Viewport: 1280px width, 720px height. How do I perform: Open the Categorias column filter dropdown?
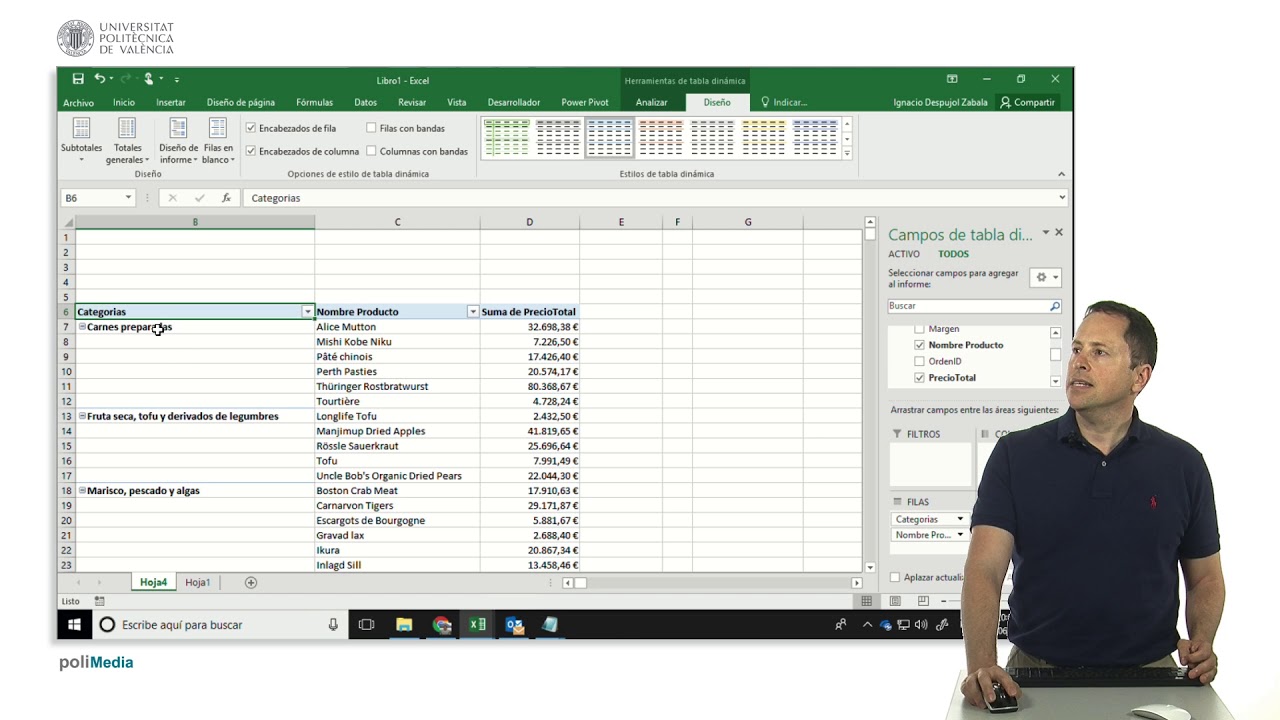(x=308, y=312)
